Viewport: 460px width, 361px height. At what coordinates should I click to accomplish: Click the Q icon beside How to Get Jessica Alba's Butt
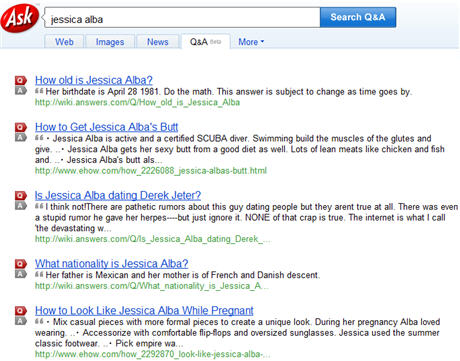20,127
